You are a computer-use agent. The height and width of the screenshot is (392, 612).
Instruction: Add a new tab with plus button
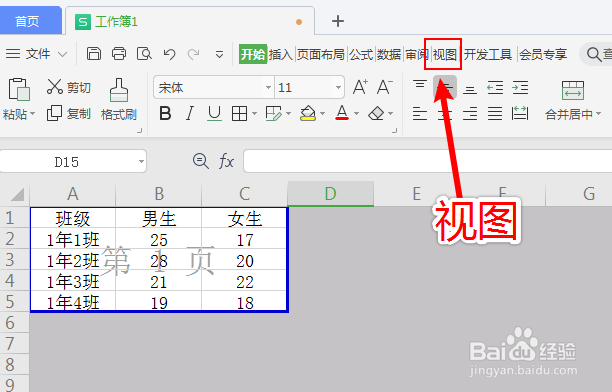point(338,21)
